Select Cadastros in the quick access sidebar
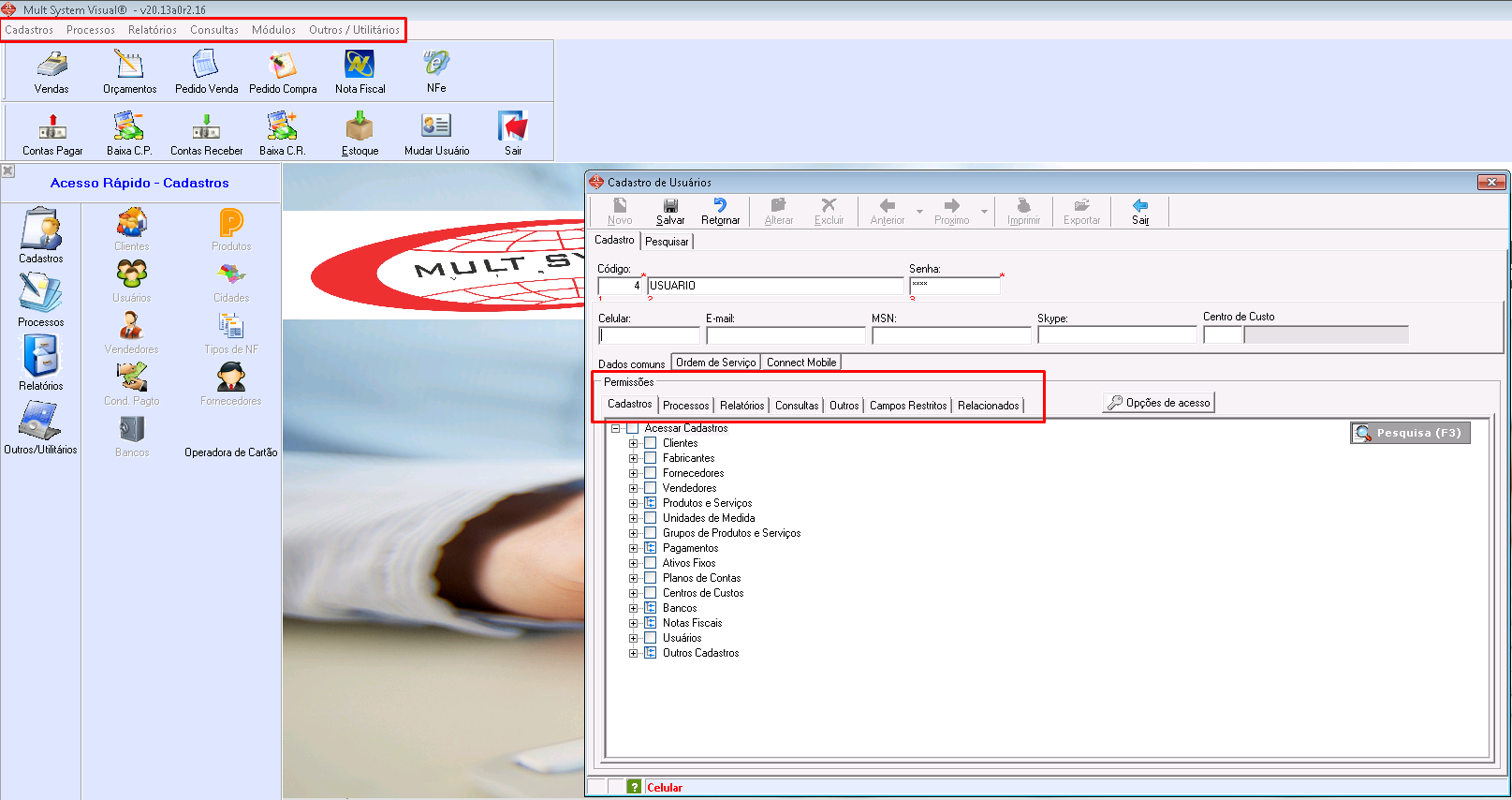1512x800 pixels. (x=41, y=236)
